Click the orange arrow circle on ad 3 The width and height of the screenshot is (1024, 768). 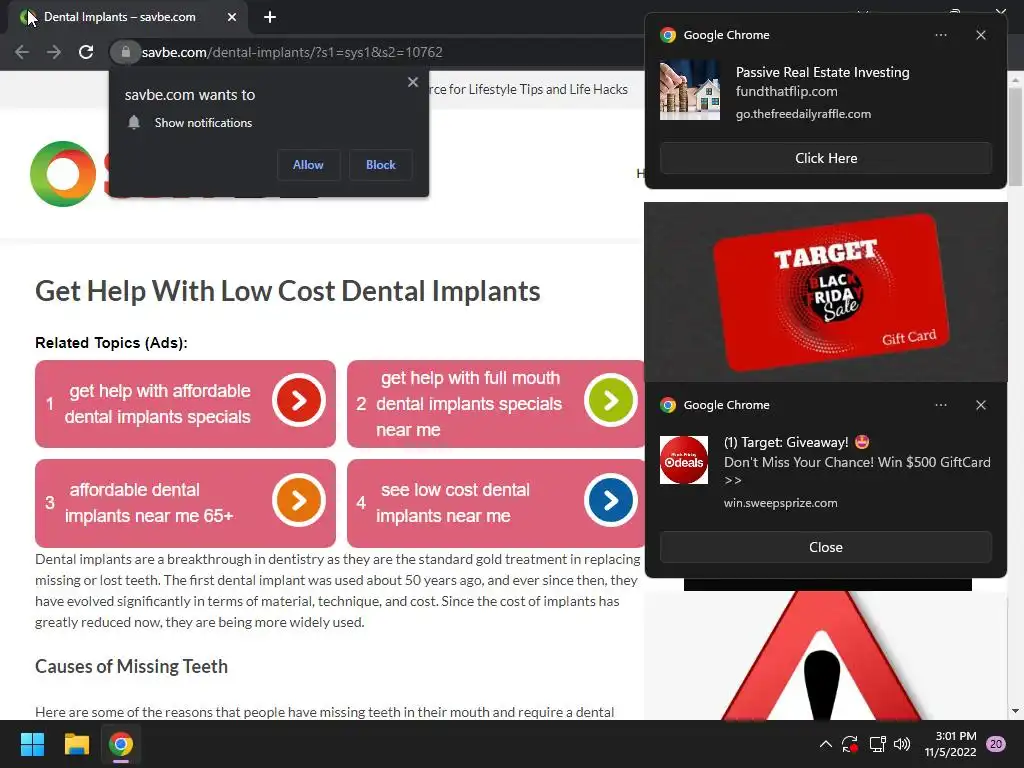pyautogui.click(x=299, y=500)
